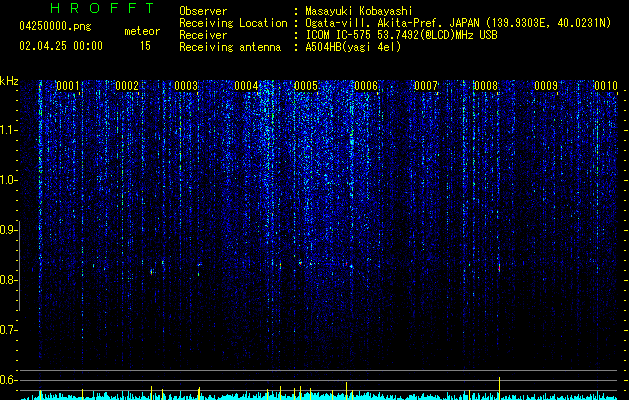
Task: Click the Observer label
Action: pyautogui.click(x=203, y=11)
